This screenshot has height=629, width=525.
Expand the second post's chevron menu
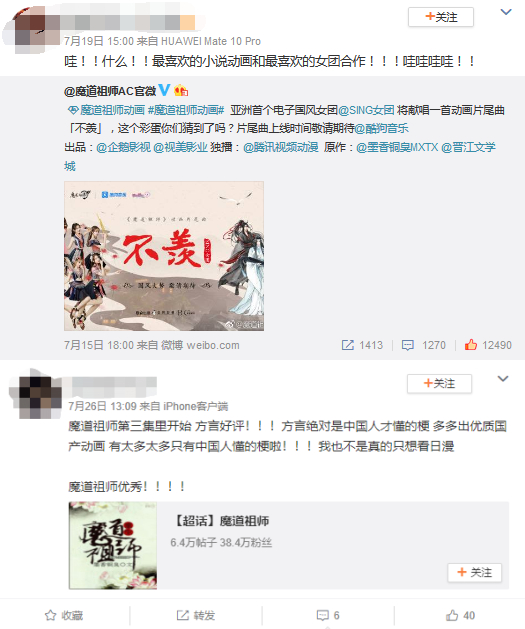[503, 378]
